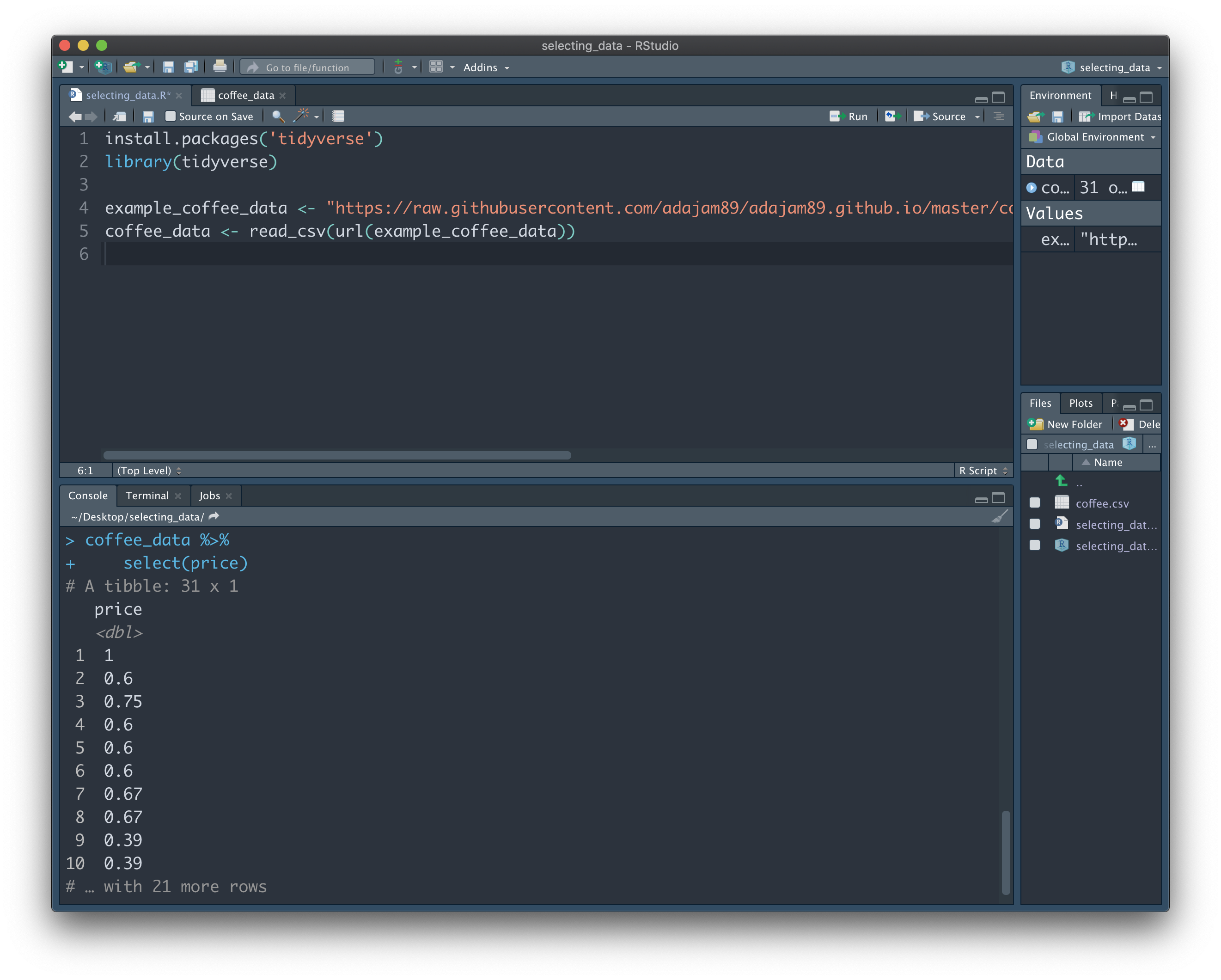Click Load workspace icon in Environment
The image size is (1221, 980).
(1035, 116)
